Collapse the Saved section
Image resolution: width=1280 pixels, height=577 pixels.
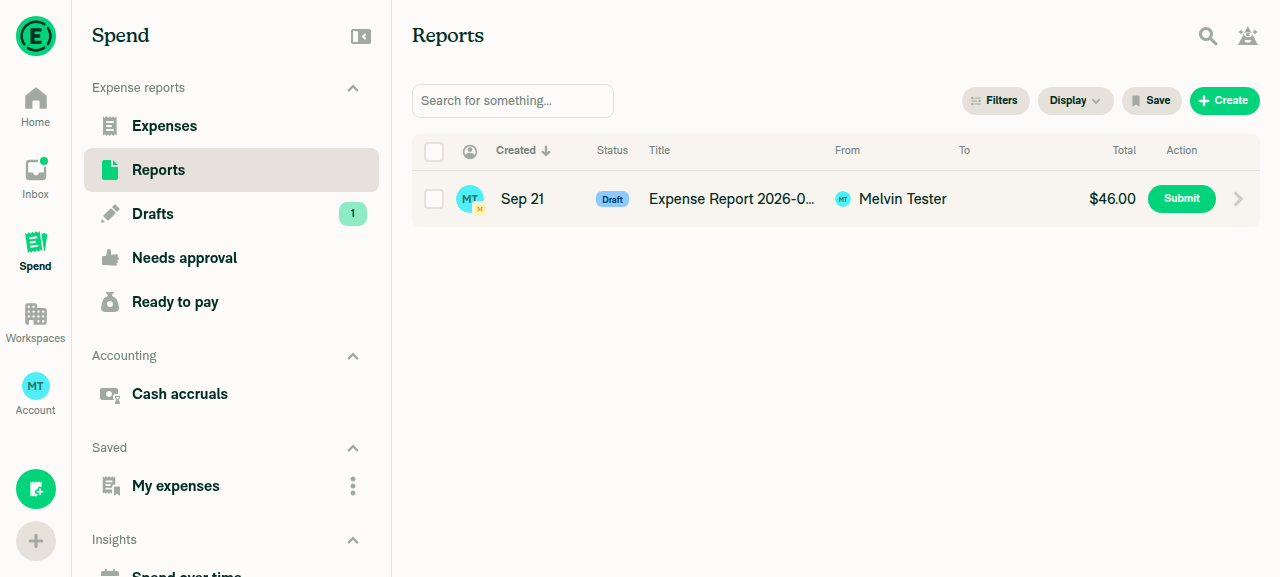click(x=353, y=448)
